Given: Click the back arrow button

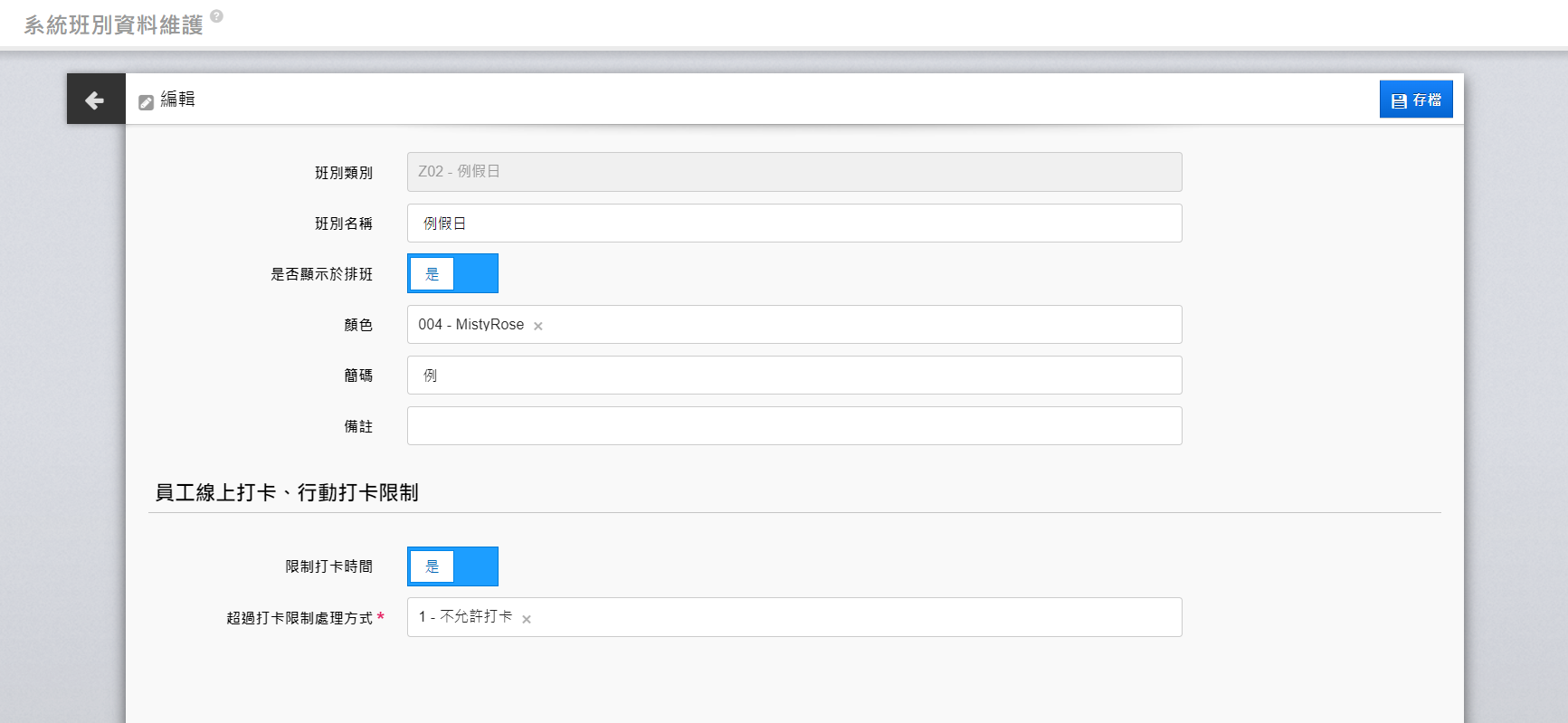Looking at the screenshot, I should 95,100.
